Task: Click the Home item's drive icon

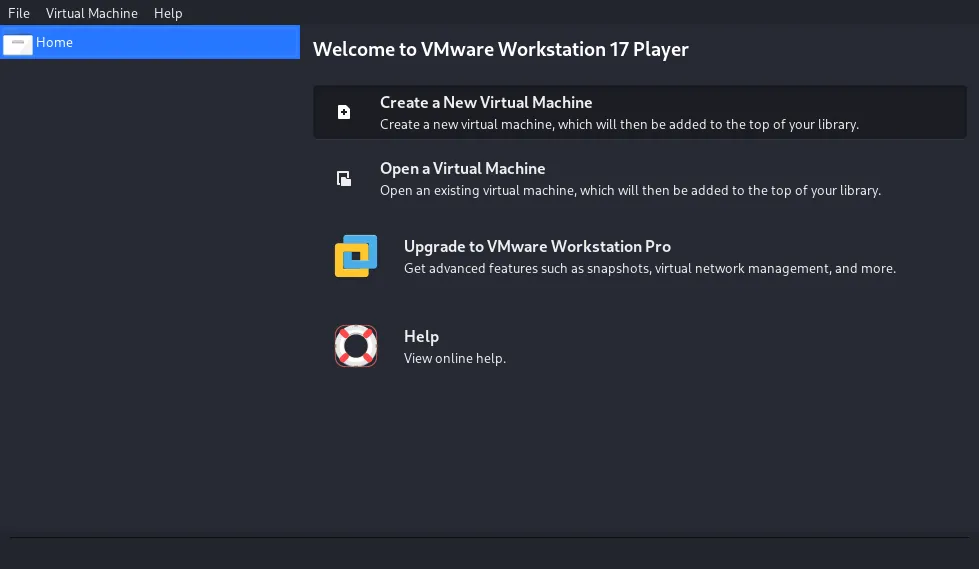Action: click(17, 44)
